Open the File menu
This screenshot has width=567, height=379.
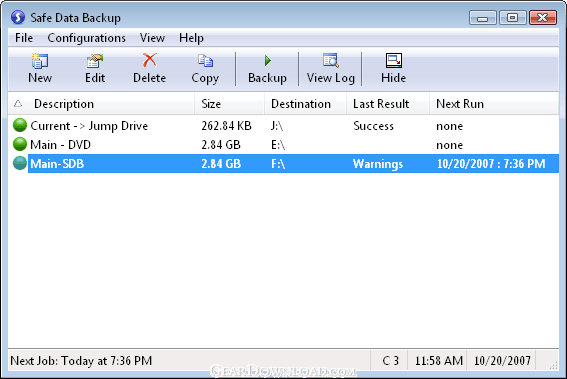24,38
